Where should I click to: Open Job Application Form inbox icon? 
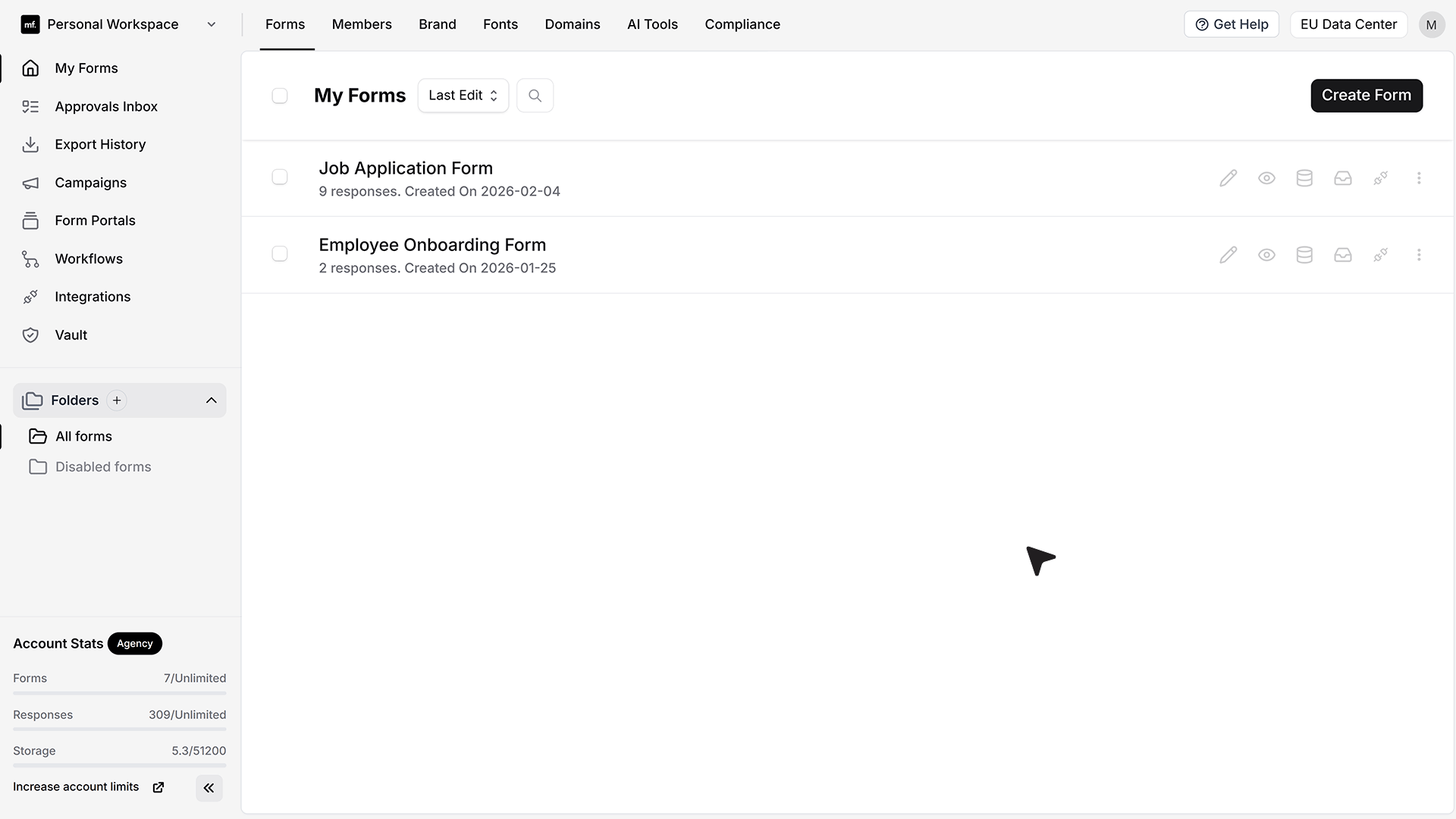pyautogui.click(x=1343, y=178)
